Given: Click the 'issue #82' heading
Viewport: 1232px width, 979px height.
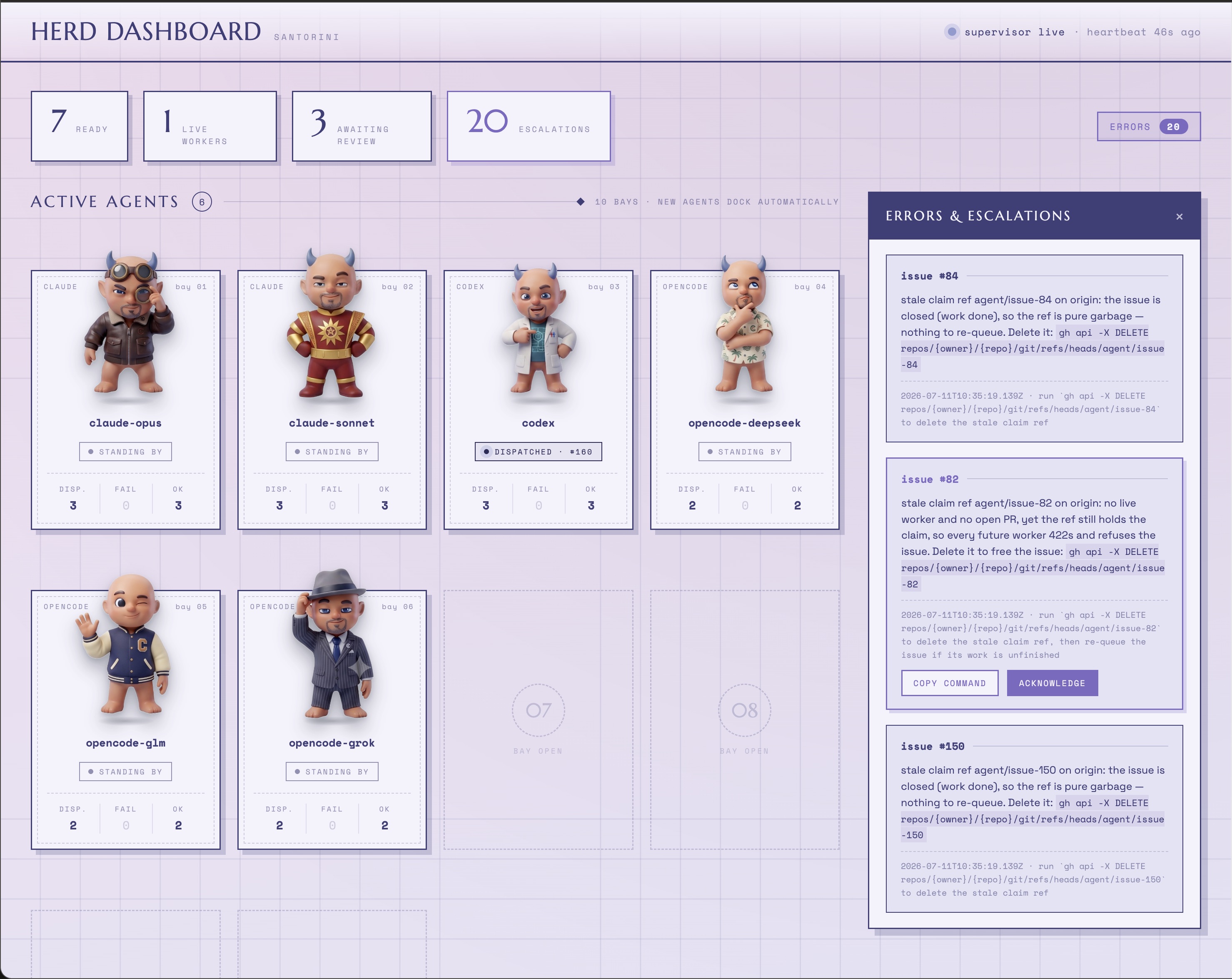Looking at the screenshot, I should [930, 480].
